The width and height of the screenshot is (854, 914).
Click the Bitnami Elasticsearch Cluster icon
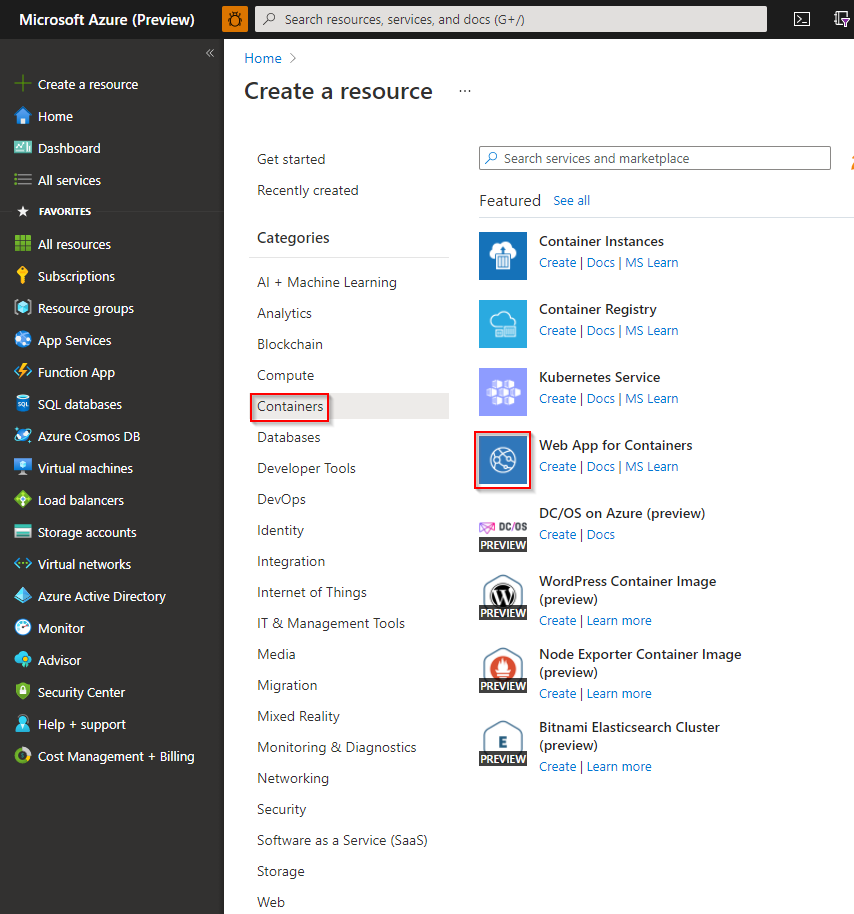click(502, 742)
